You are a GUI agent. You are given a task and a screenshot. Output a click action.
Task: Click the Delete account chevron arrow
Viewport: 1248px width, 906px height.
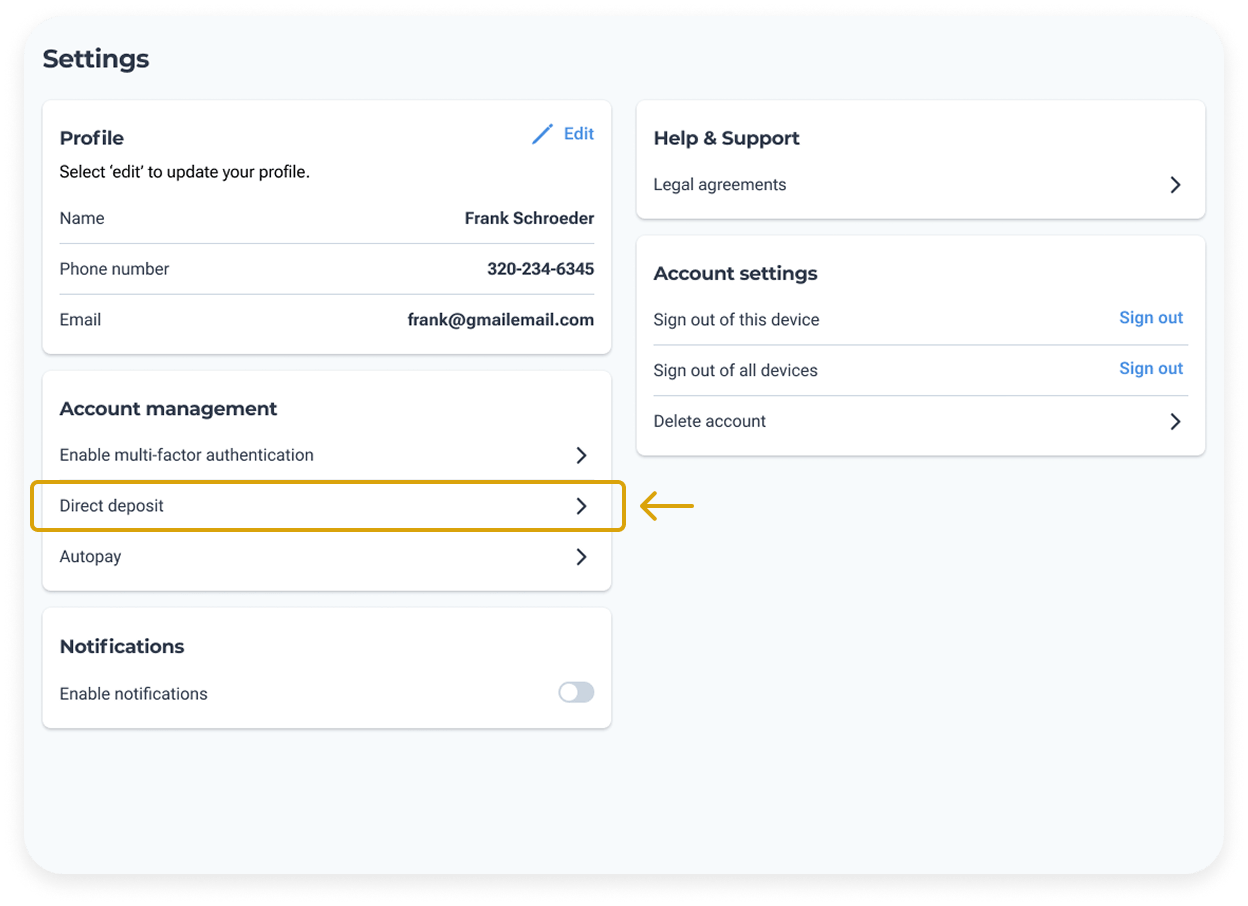1175,422
